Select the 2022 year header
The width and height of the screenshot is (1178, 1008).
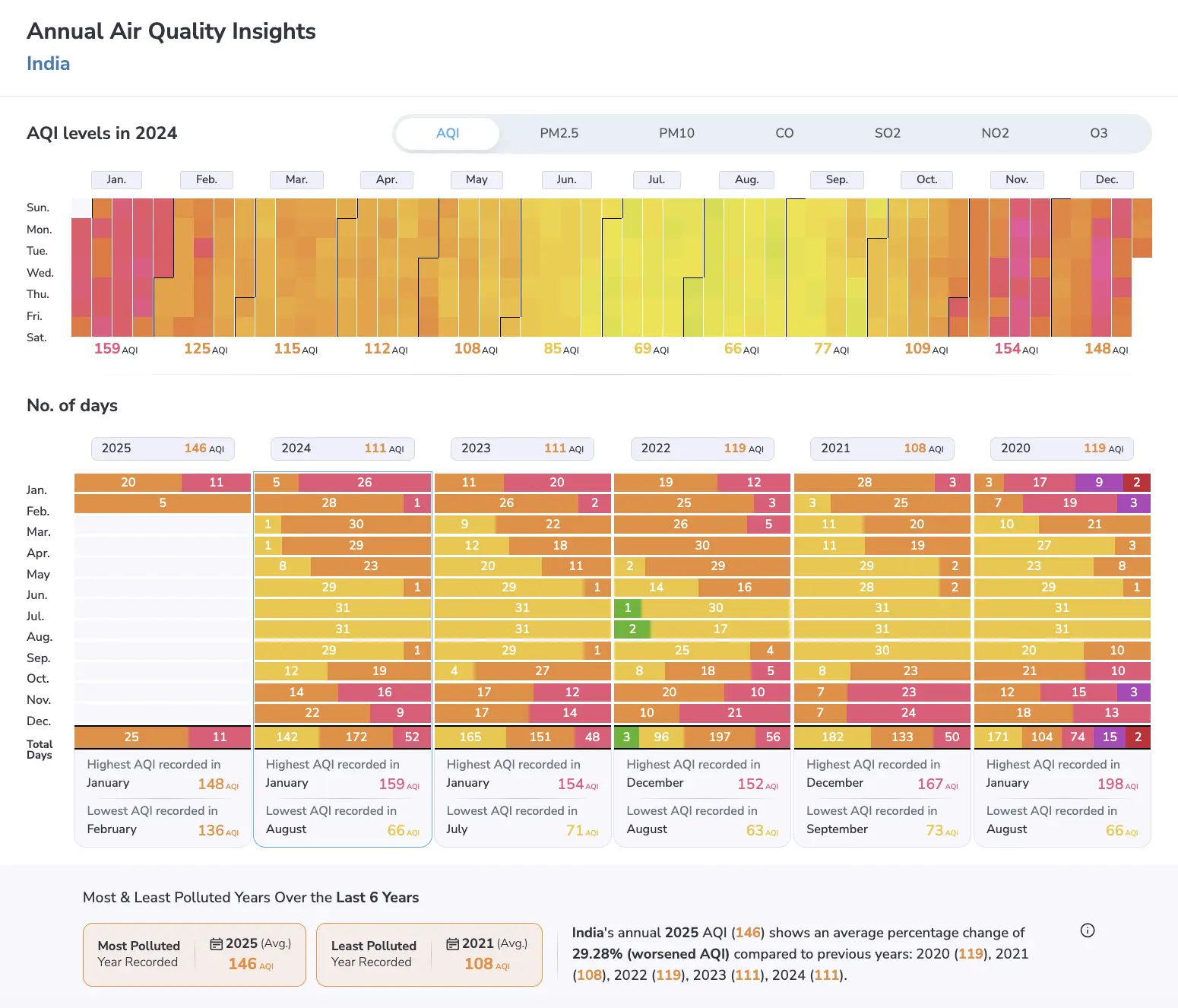702,449
